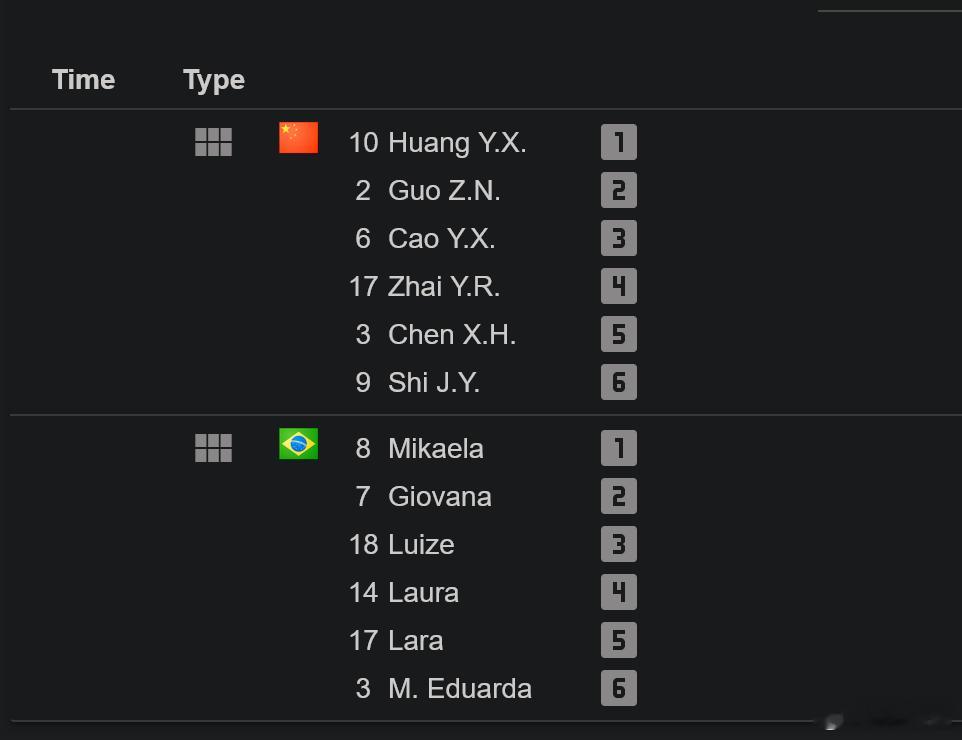Open player Mikaela profile
The width and height of the screenshot is (962, 740).
[x=436, y=449]
